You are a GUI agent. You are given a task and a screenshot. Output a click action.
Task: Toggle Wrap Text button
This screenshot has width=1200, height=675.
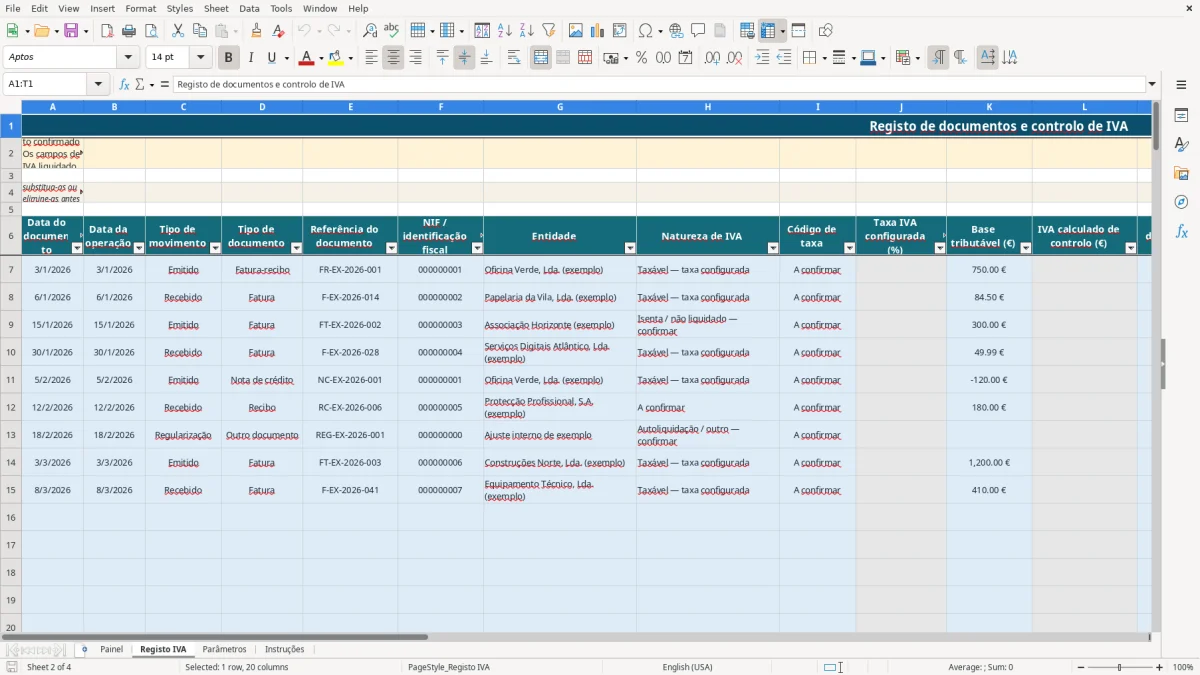(514, 58)
